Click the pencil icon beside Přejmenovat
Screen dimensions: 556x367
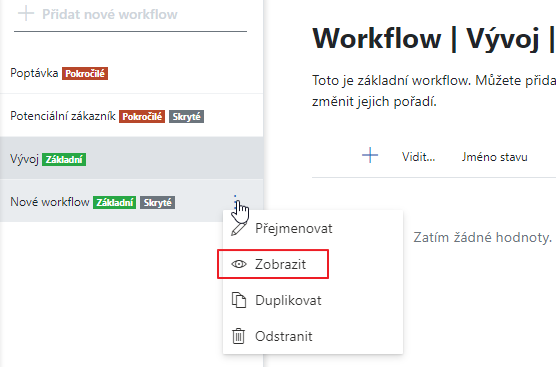(239, 228)
